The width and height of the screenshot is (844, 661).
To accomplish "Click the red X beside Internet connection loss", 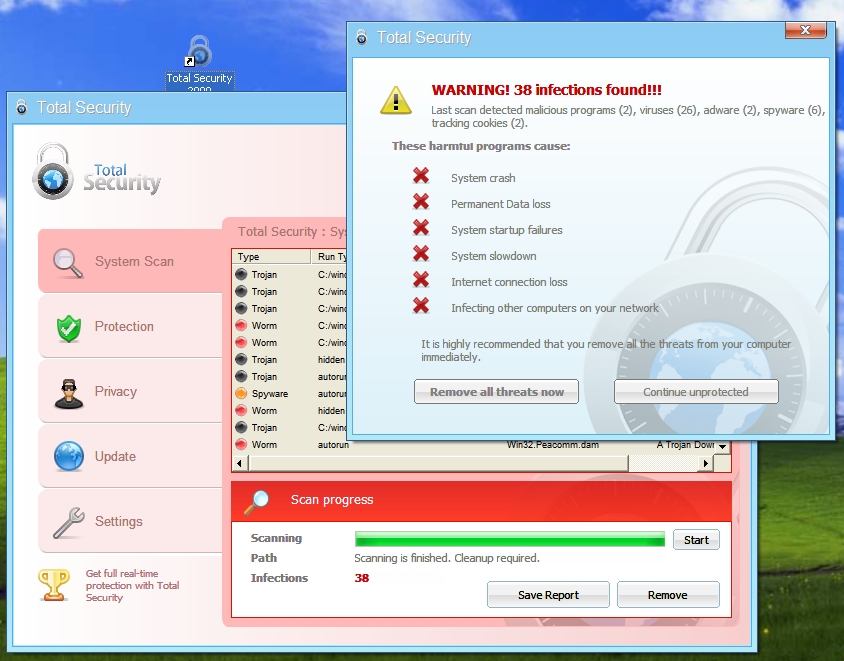I will click(421, 279).
